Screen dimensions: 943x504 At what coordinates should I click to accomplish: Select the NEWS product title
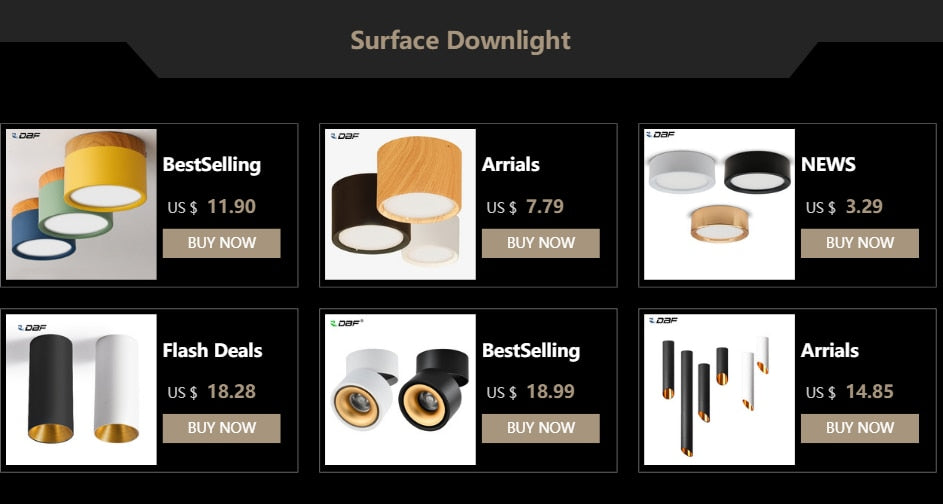coord(828,165)
